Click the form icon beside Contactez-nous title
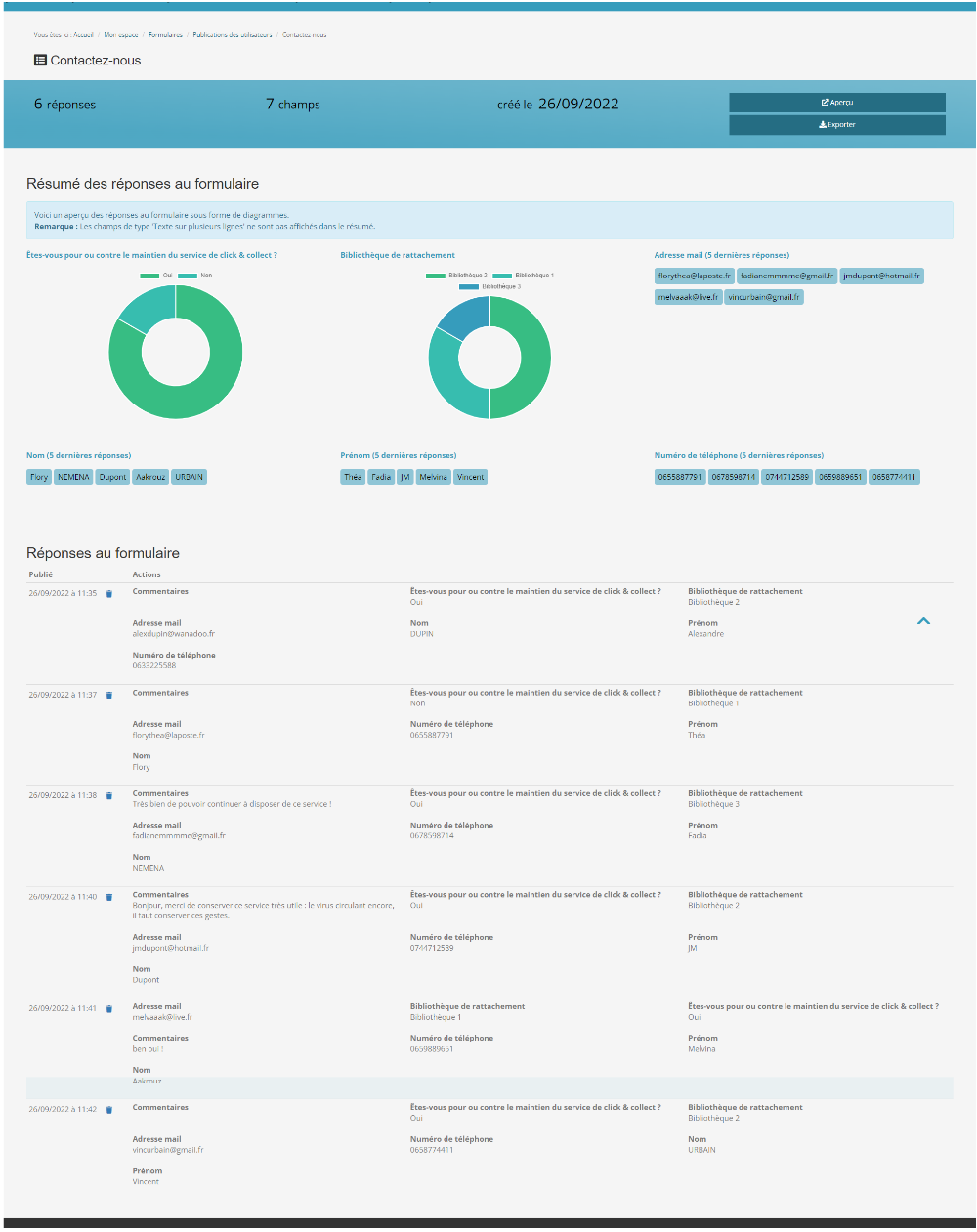The image size is (977, 1232). [x=40, y=61]
